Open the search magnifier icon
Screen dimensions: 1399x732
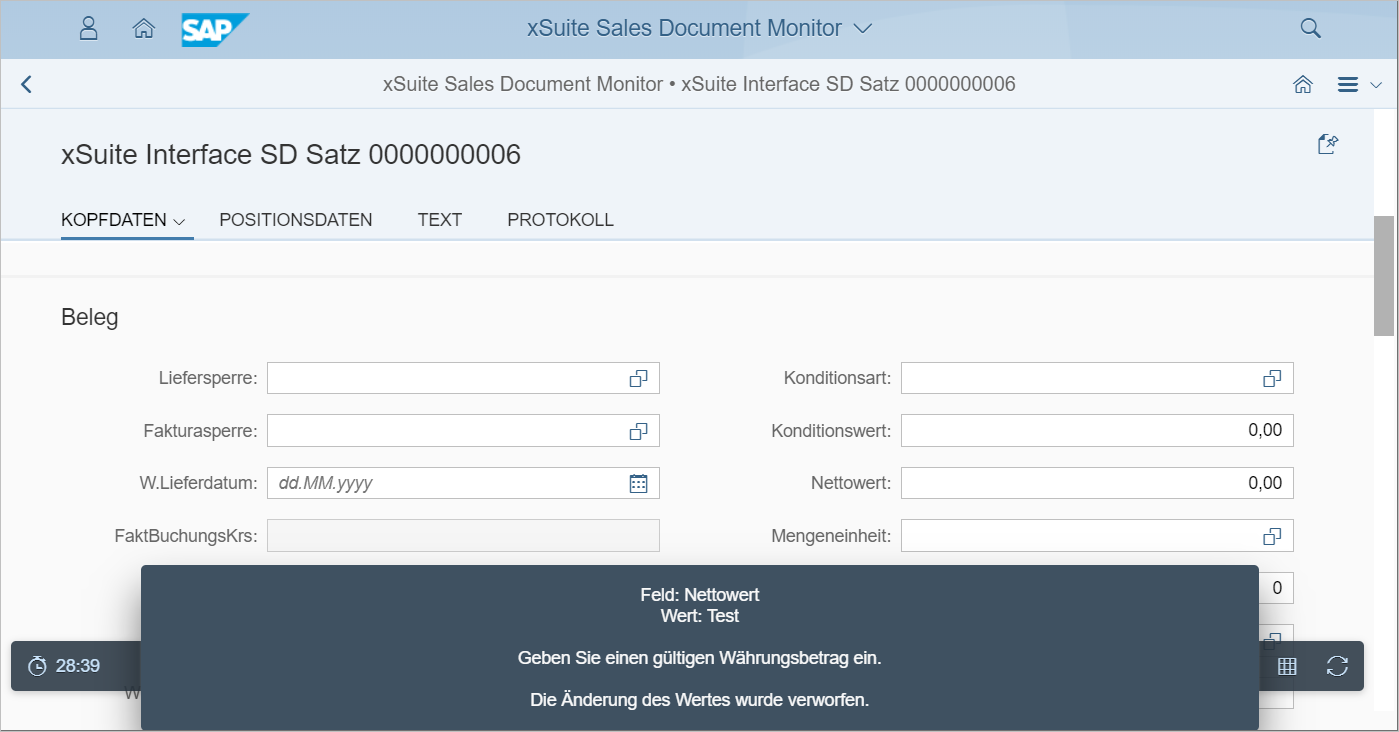click(1310, 28)
